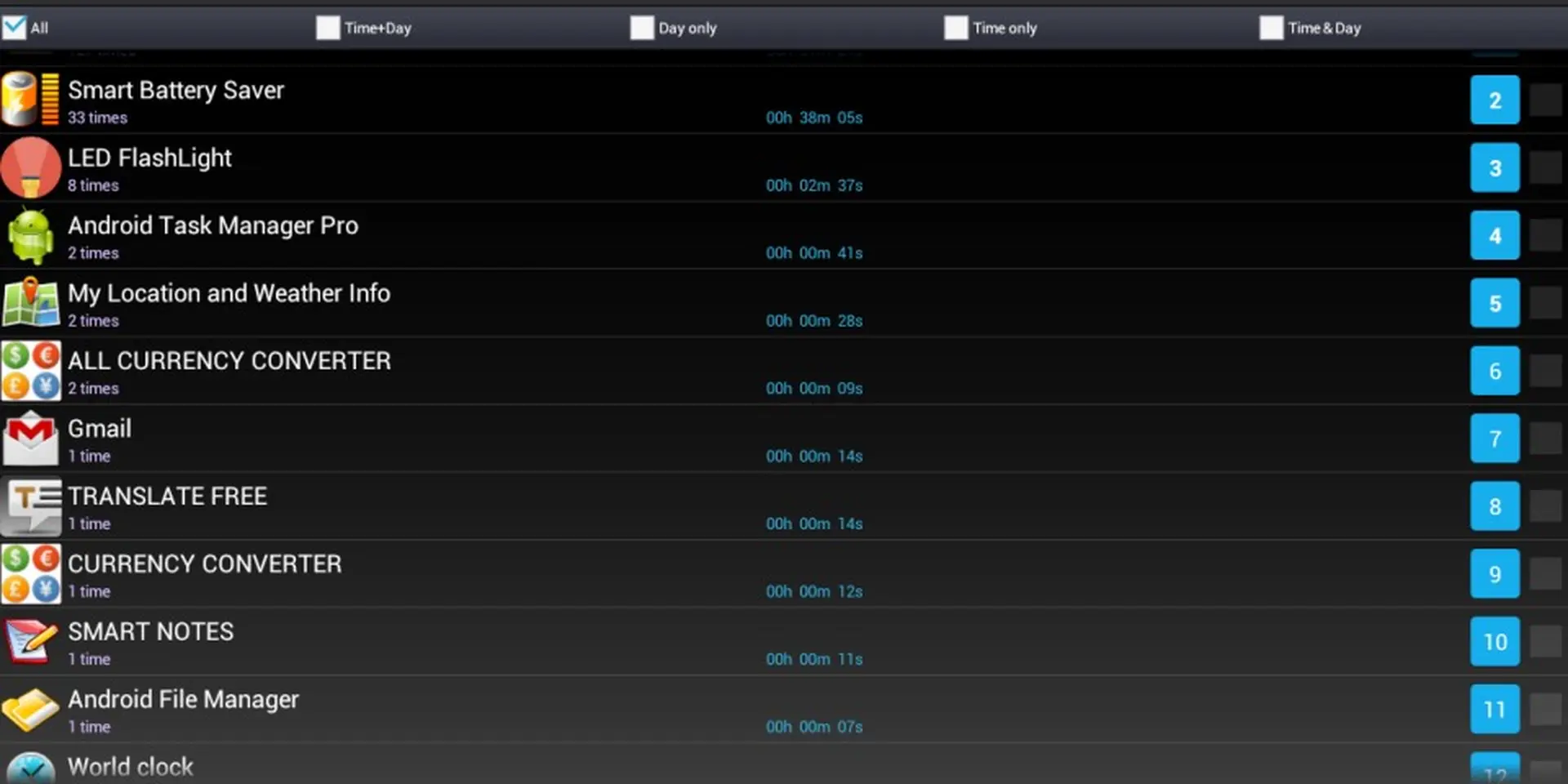Click the 00h 00m 09s usage time

[814, 389]
